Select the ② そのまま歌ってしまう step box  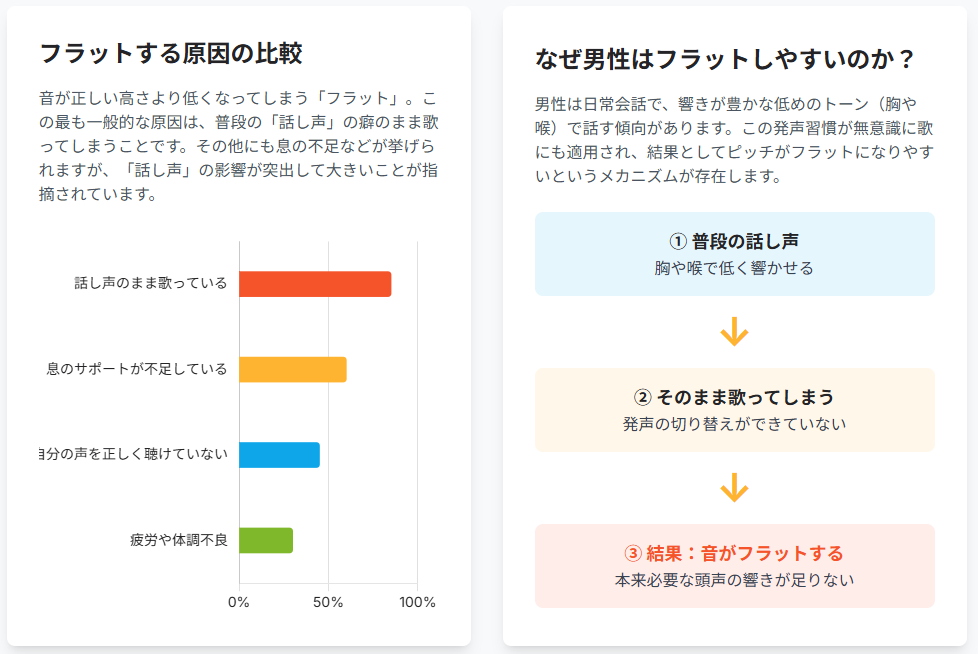(x=734, y=410)
